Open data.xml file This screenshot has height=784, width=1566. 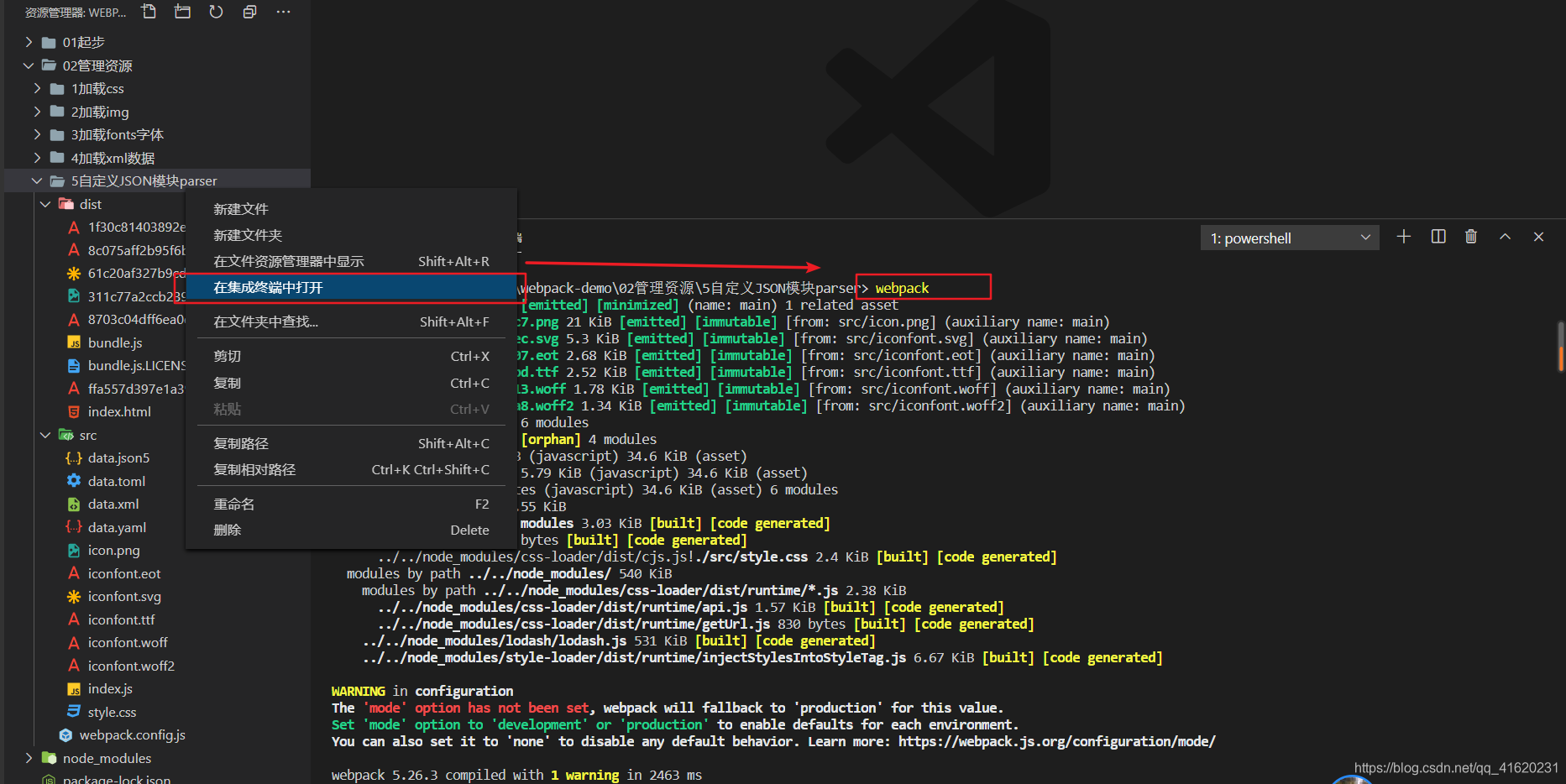pyautogui.click(x=113, y=504)
